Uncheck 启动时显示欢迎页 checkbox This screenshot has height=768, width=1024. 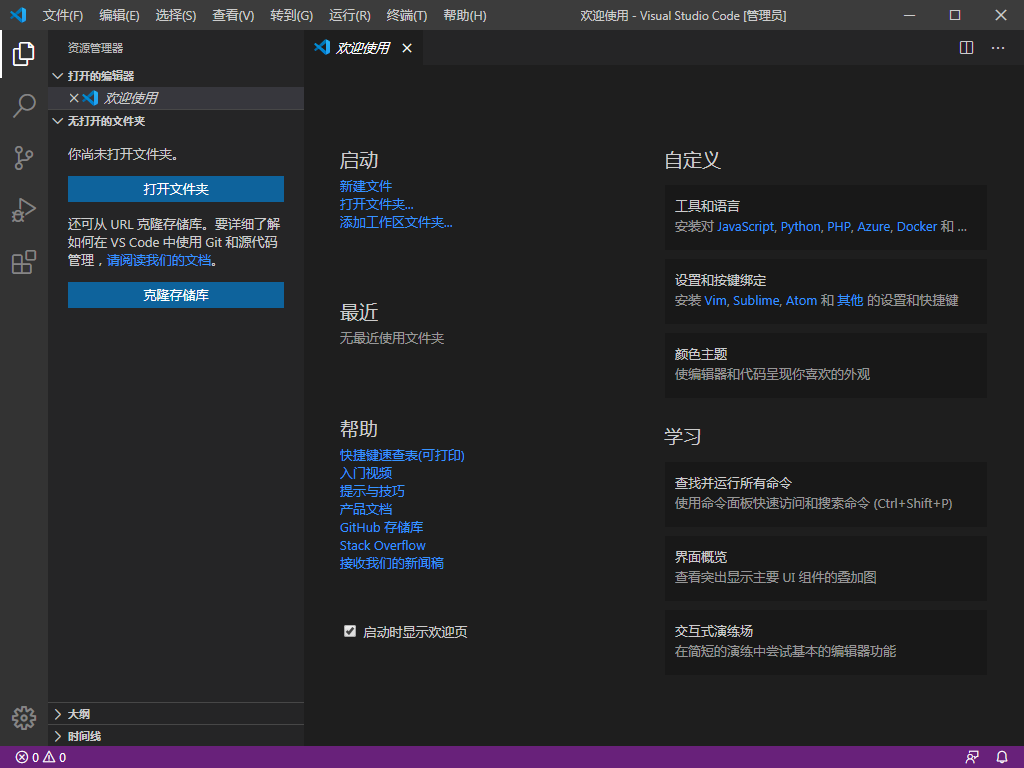(349, 631)
